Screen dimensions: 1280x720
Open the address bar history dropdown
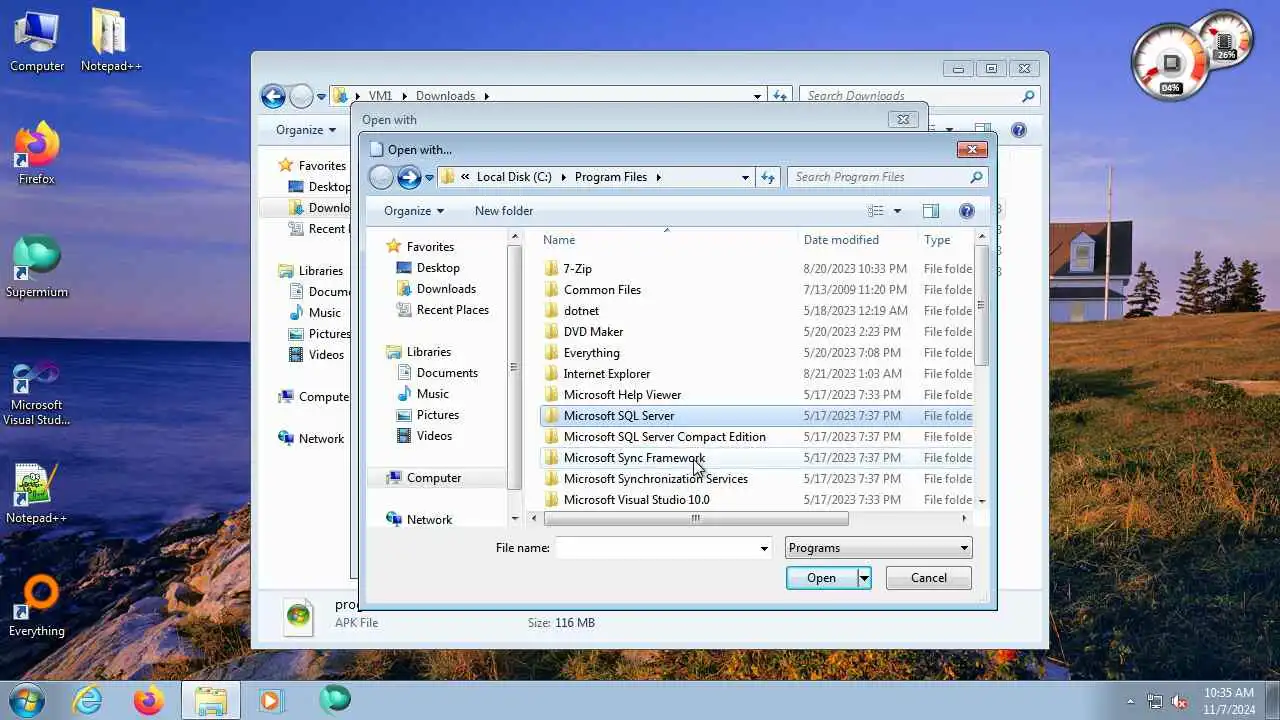pos(745,177)
